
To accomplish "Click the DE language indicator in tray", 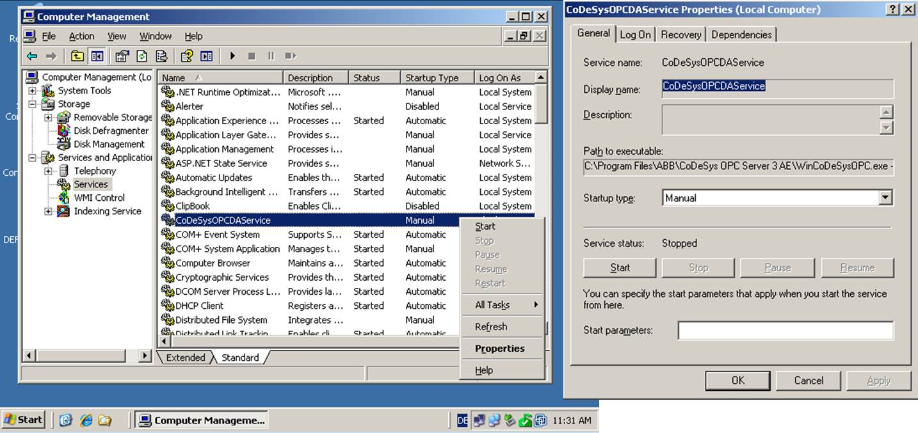I will click(x=463, y=420).
